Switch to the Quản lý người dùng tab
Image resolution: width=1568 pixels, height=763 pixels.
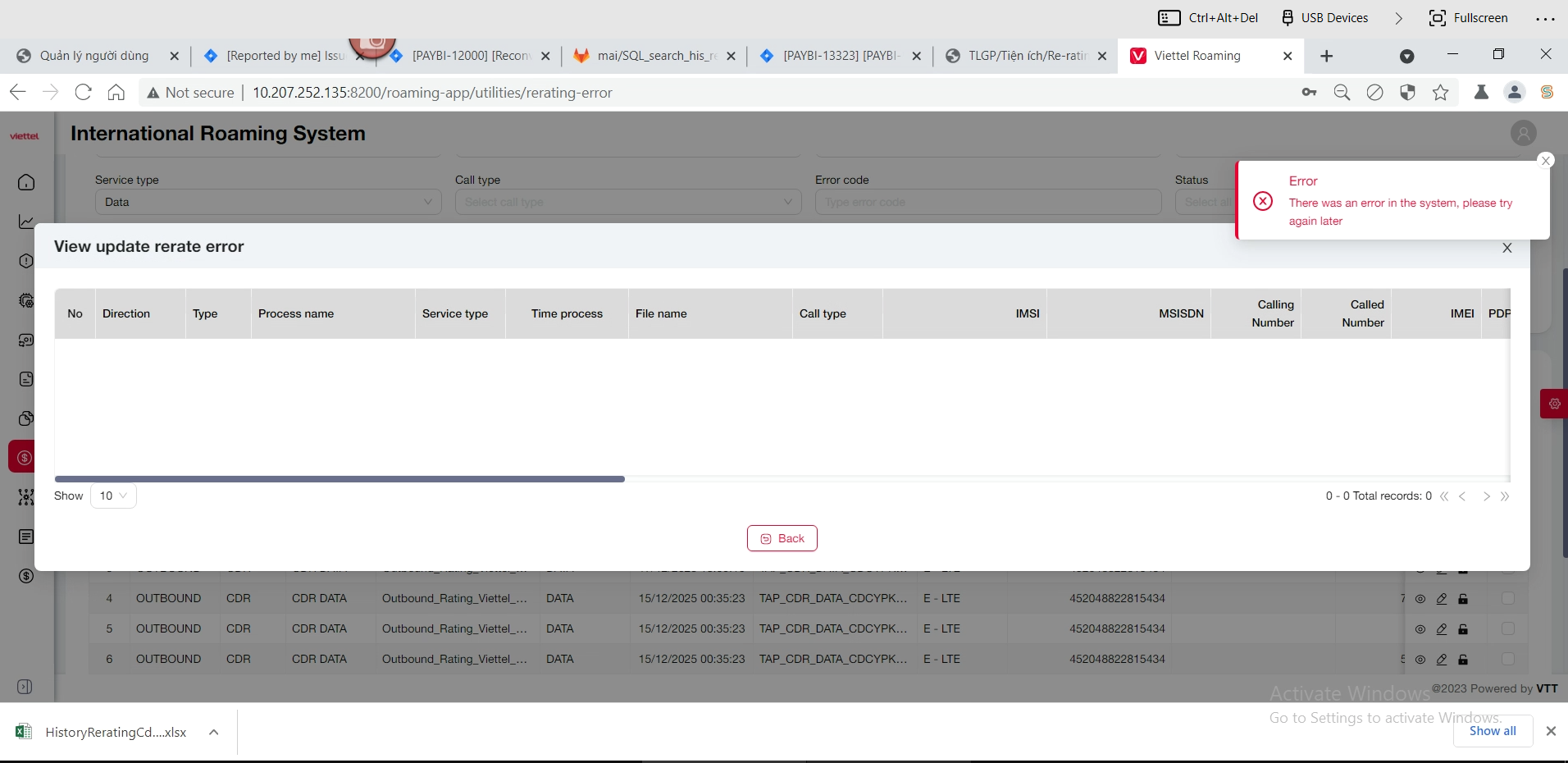coord(94,56)
